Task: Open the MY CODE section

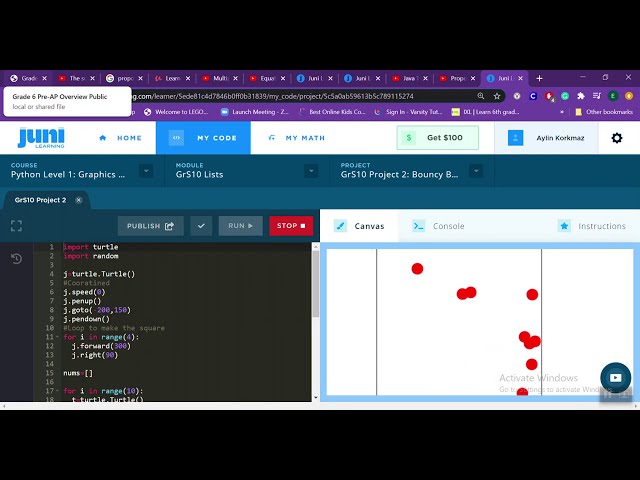Action: [x=203, y=138]
